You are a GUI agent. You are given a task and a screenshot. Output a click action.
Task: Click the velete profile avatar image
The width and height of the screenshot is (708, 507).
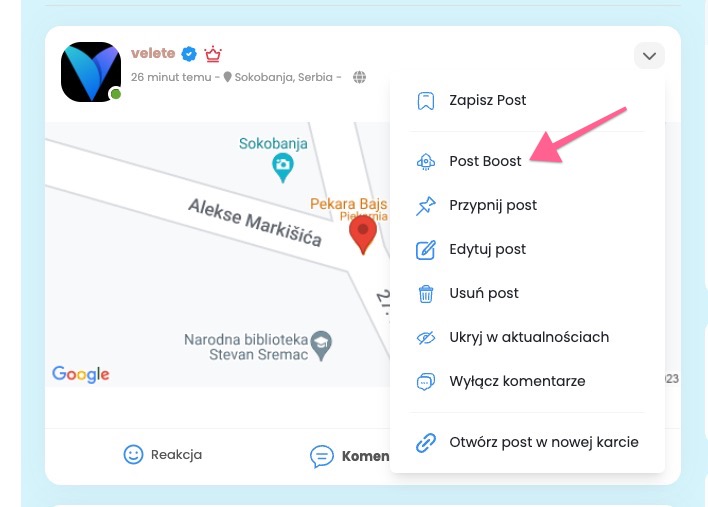pos(91,72)
